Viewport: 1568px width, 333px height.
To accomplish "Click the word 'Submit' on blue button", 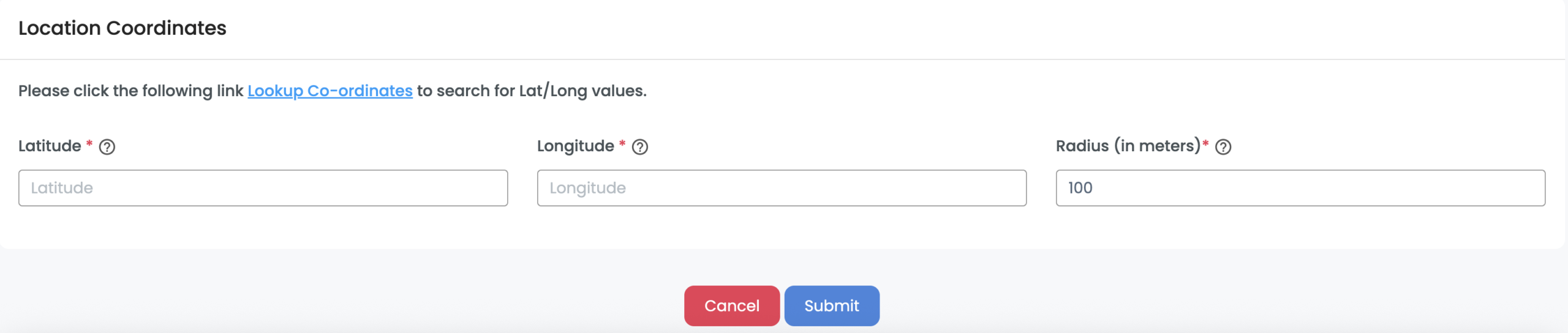I will tap(832, 305).
